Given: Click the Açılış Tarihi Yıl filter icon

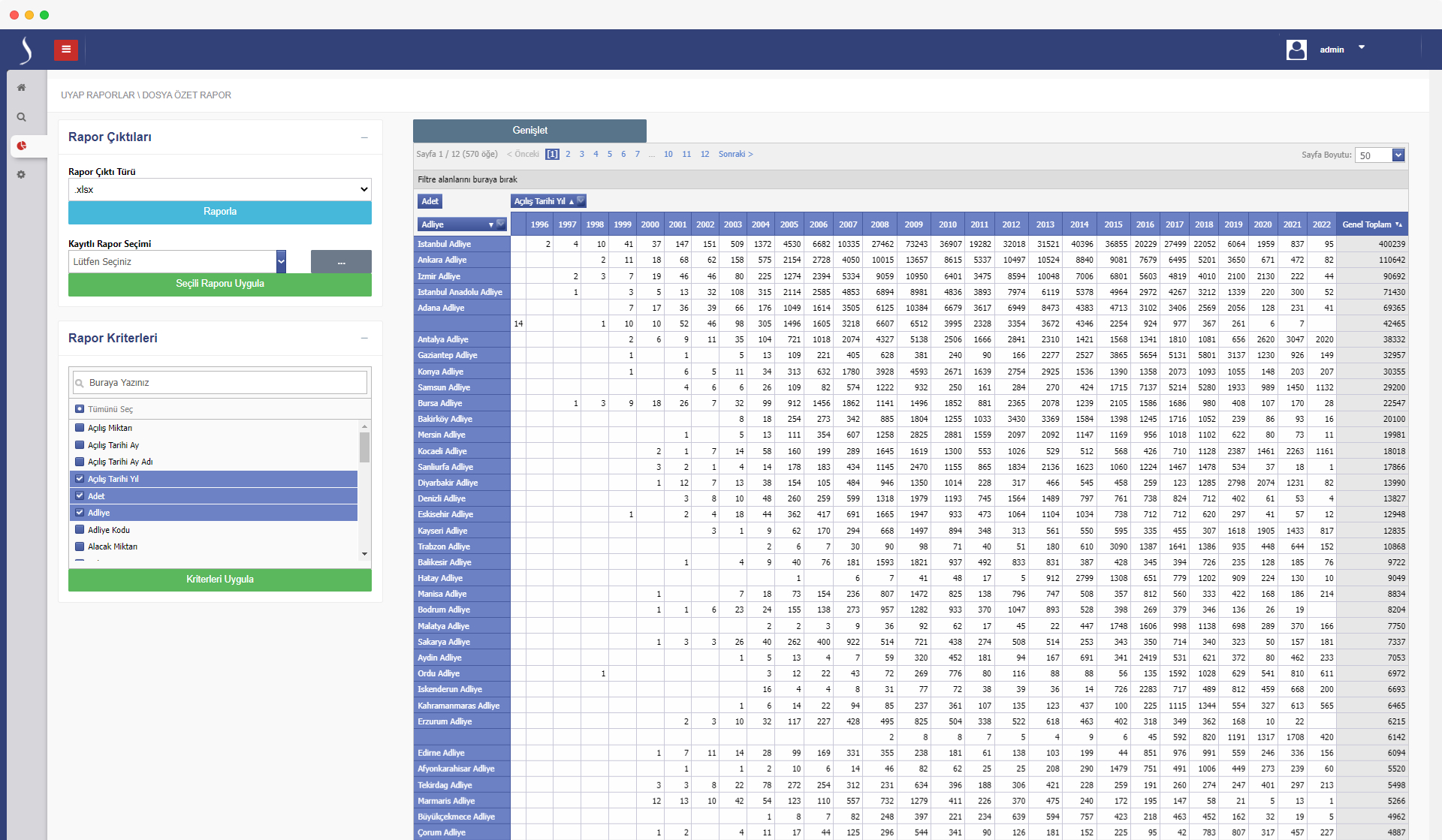Looking at the screenshot, I should click(580, 200).
